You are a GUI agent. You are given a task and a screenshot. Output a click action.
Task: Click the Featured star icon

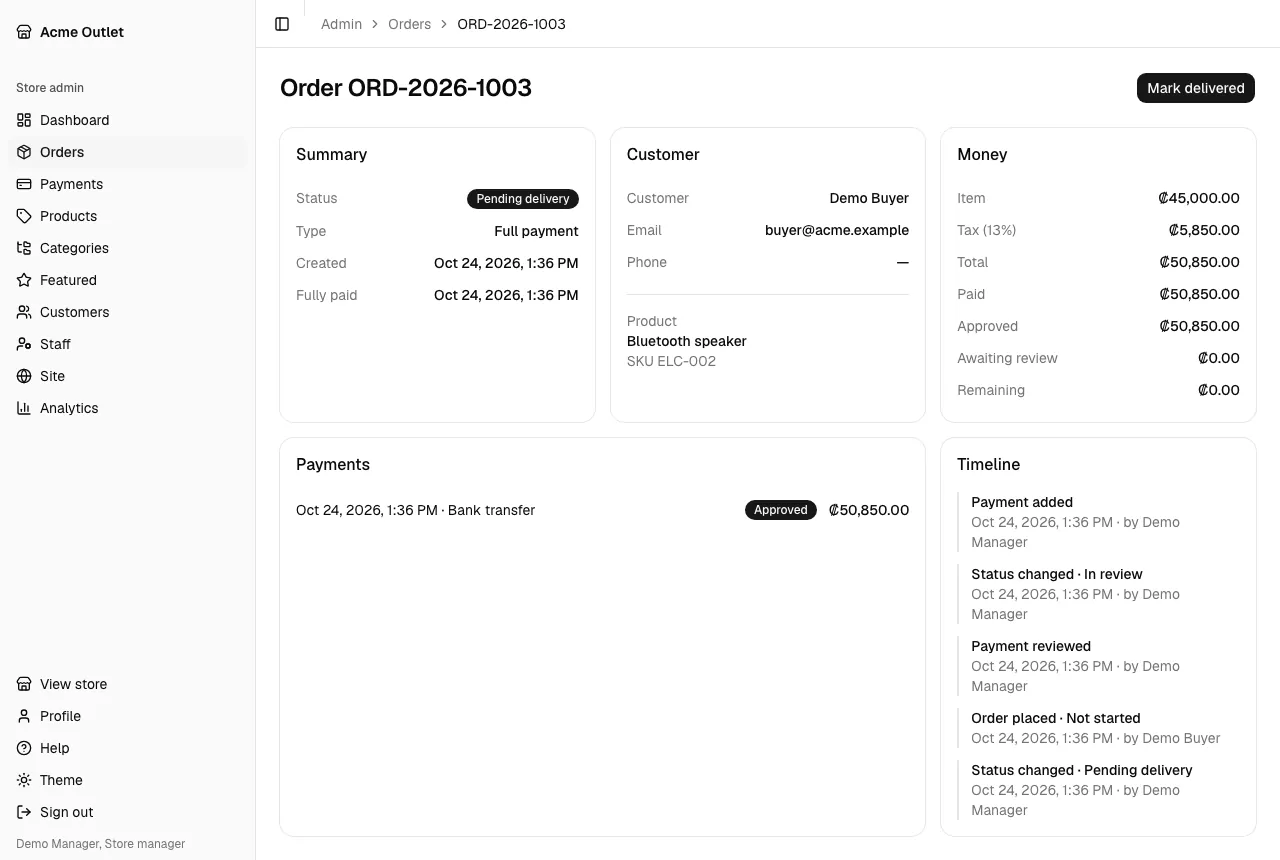(x=24, y=280)
